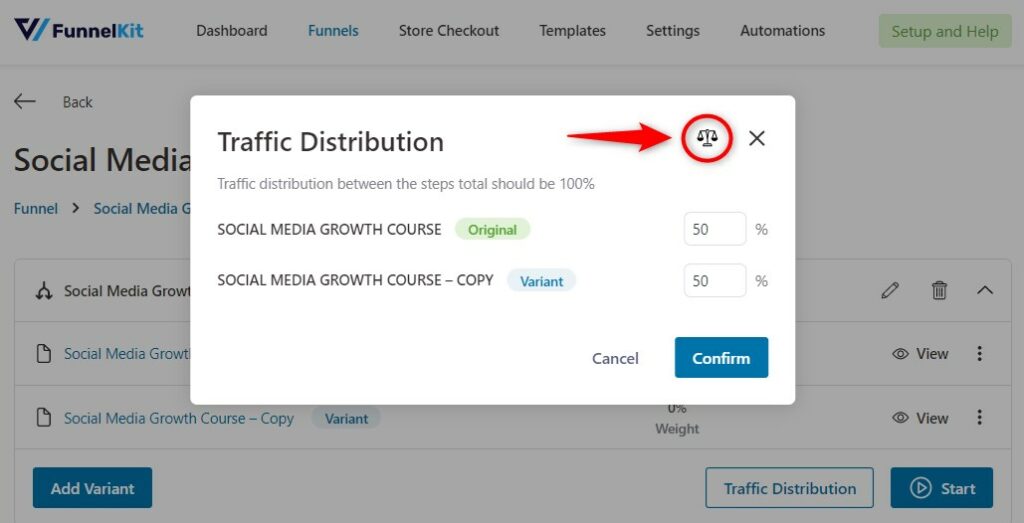The image size is (1024, 523).
Task: Click Setup and Help button
Action: click(x=944, y=31)
